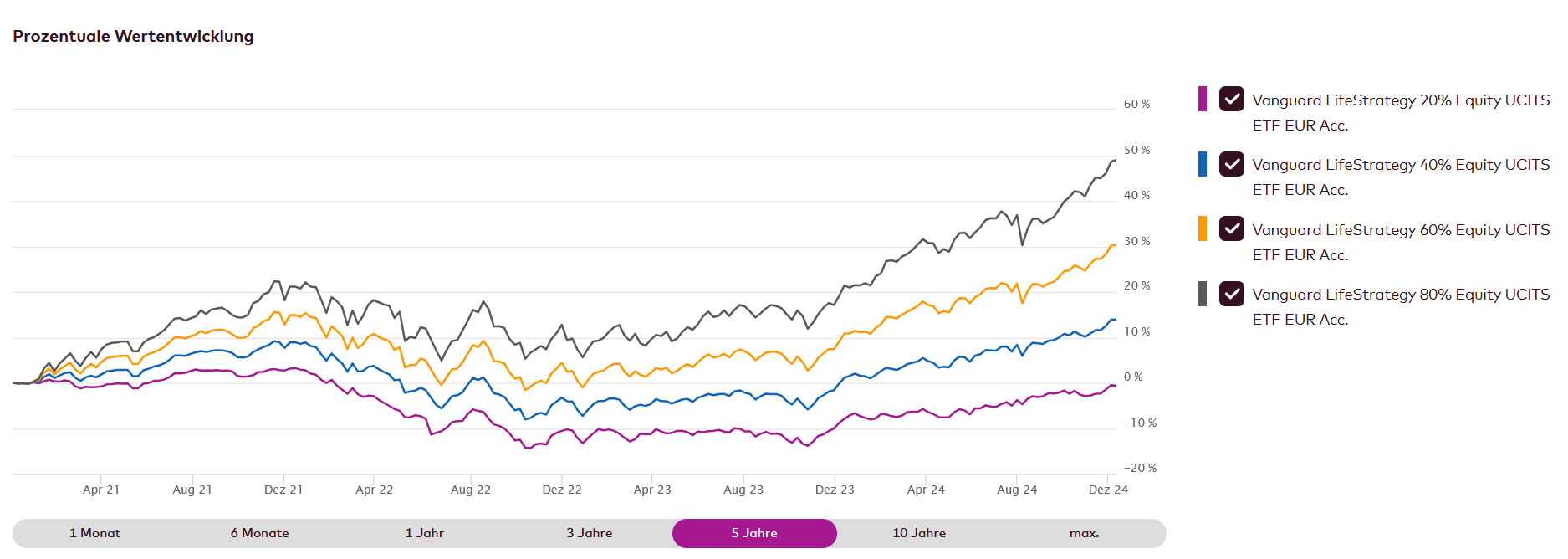Click the Apr 22 axis marker
The width and height of the screenshot is (1568, 559).
pyautogui.click(x=374, y=490)
